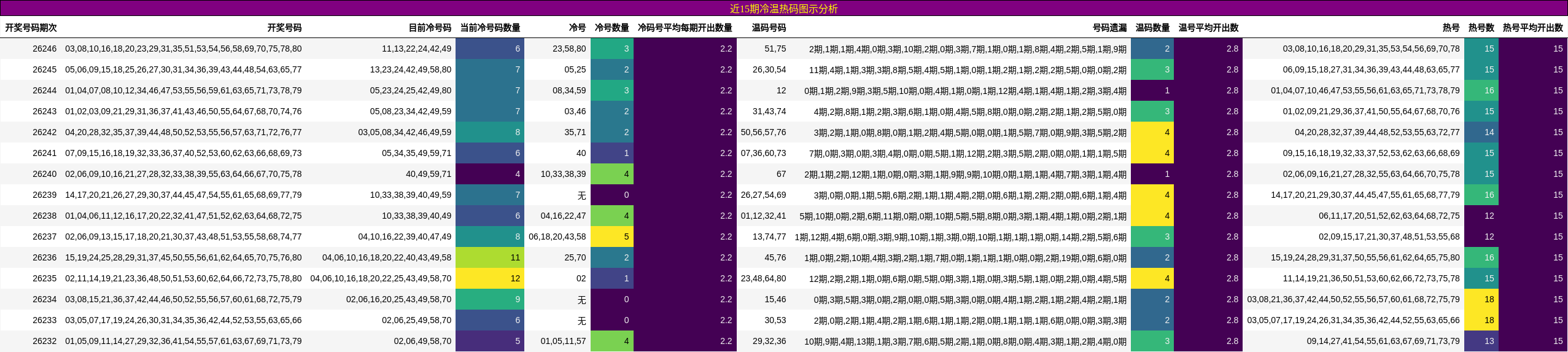Screen dimensions: 1568x352
Task: Select current cold count 4 in row 26240
Action: coord(490,174)
